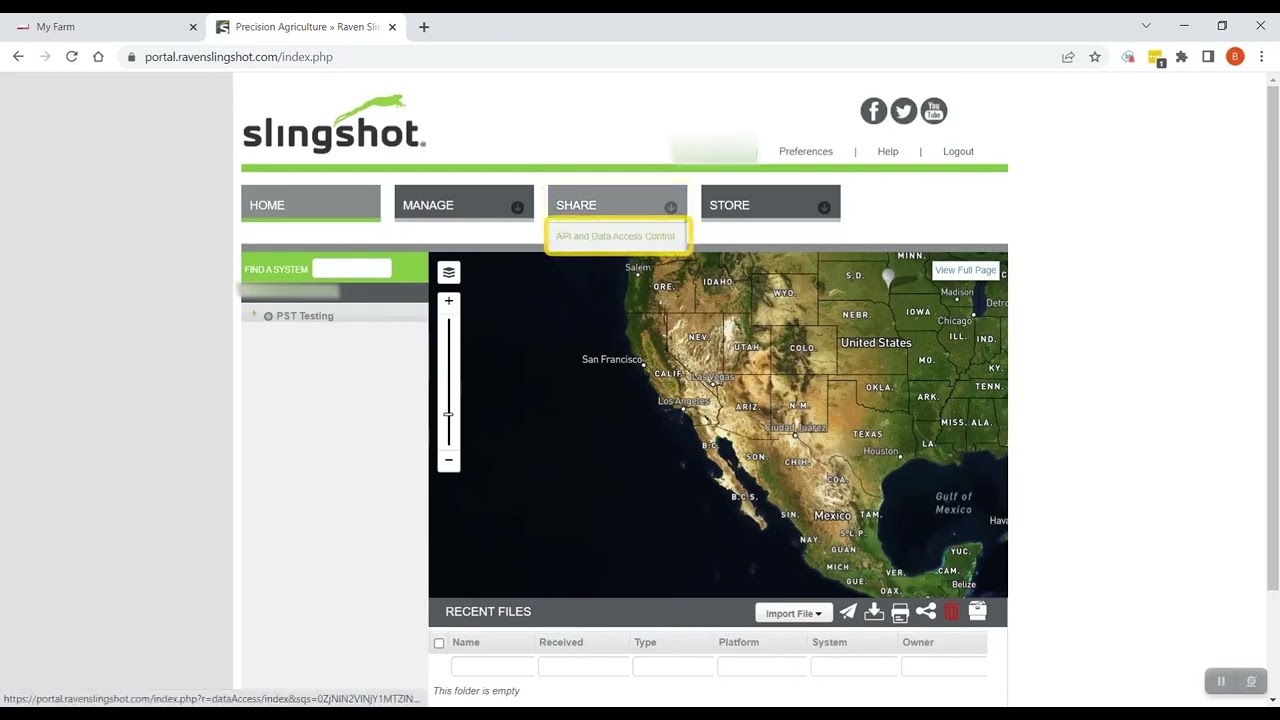Open the yellow extension icon with badge
This screenshot has height=720, width=1280.
[x=1156, y=58]
